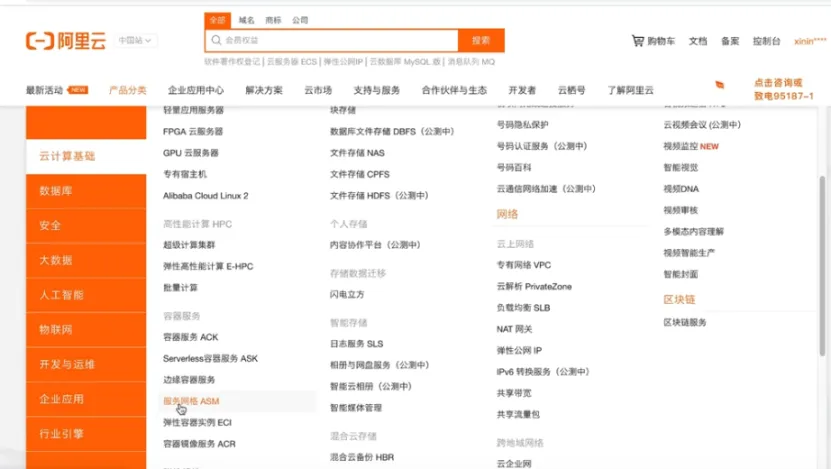Open 文件存储 CPFS link
The width and height of the screenshot is (831, 469).
click(x=360, y=174)
